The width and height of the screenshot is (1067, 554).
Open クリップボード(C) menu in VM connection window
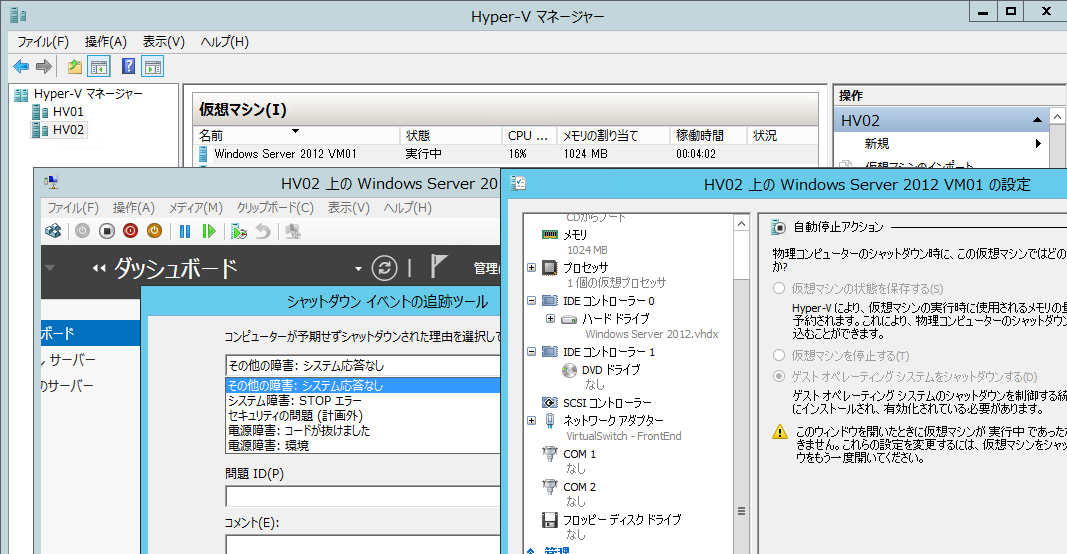(x=275, y=208)
